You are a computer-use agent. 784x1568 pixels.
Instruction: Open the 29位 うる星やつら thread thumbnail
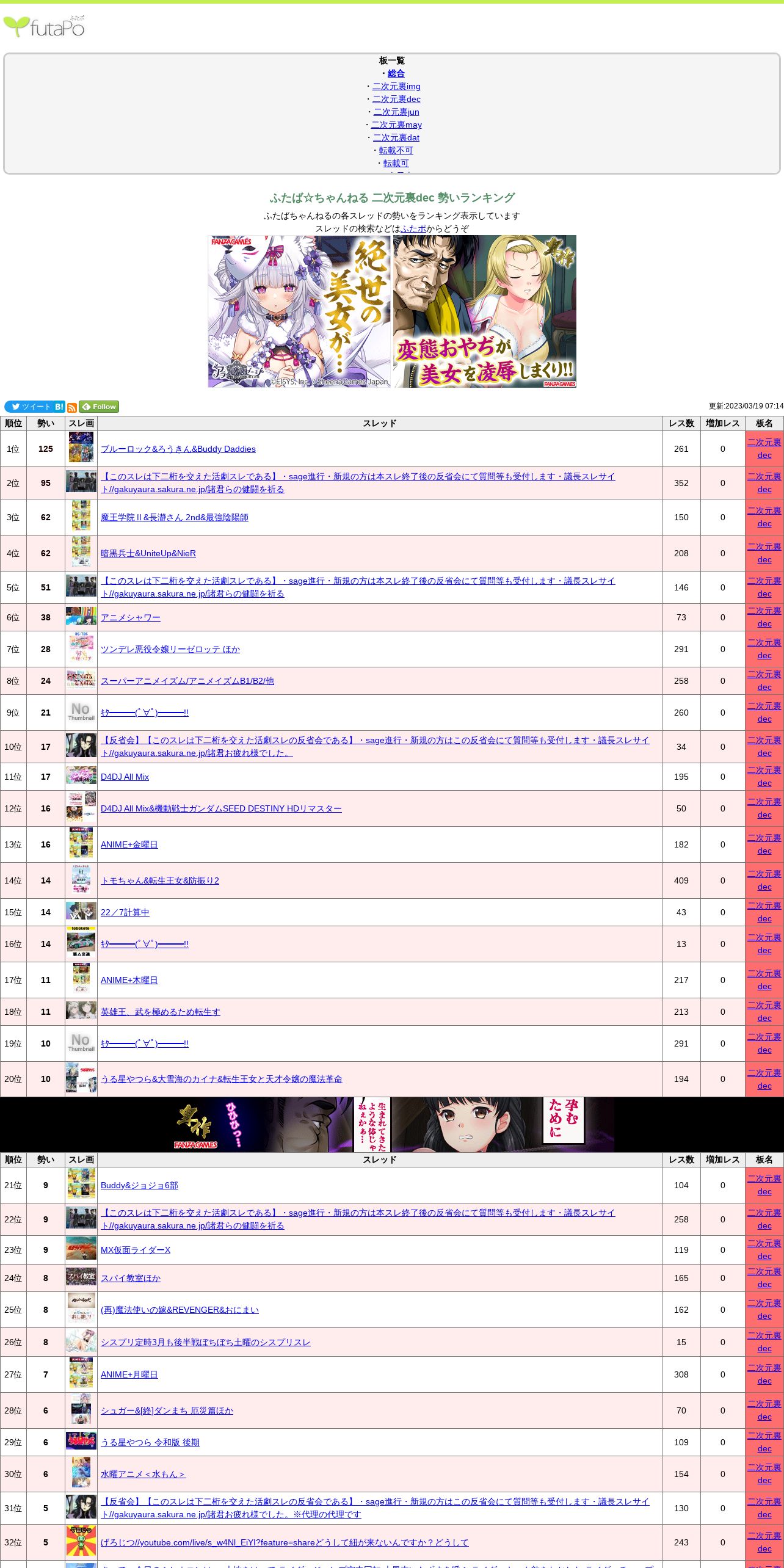81,1440
